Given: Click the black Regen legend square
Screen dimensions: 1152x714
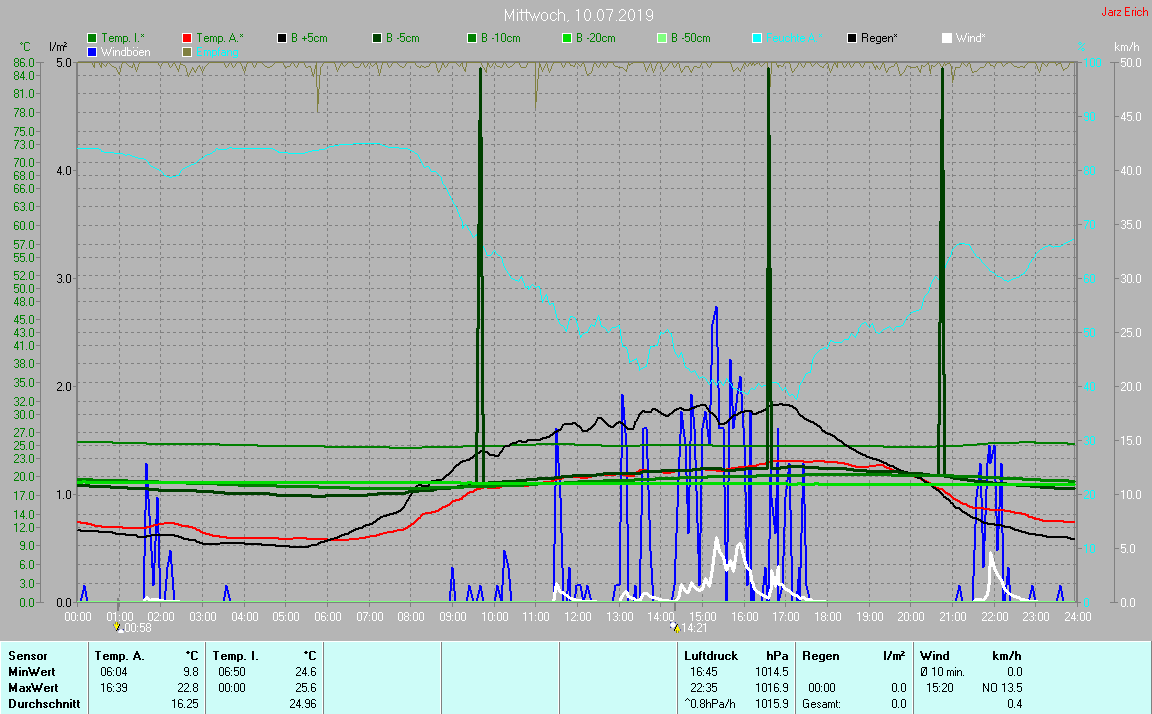Looking at the screenshot, I should tap(852, 38).
